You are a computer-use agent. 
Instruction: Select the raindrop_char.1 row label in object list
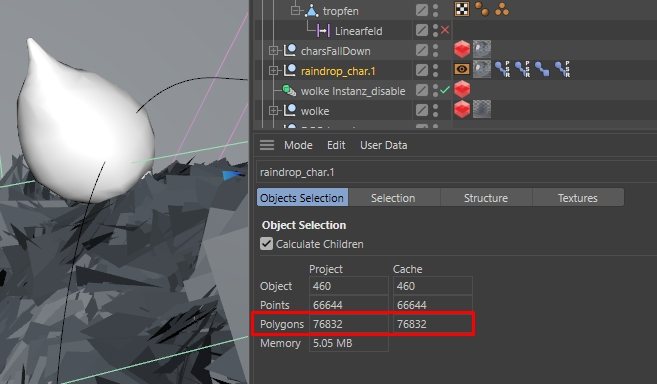tap(338, 71)
